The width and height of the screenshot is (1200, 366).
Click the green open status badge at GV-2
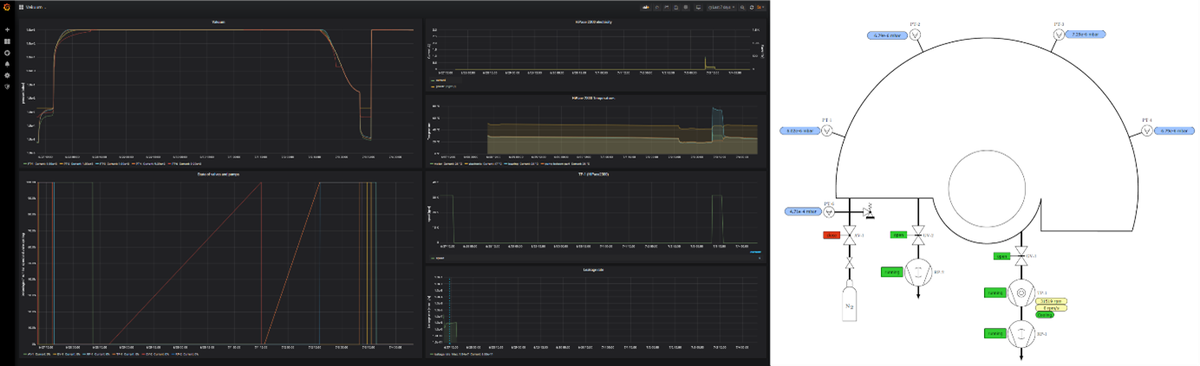pyautogui.click(x=898, y=234)
